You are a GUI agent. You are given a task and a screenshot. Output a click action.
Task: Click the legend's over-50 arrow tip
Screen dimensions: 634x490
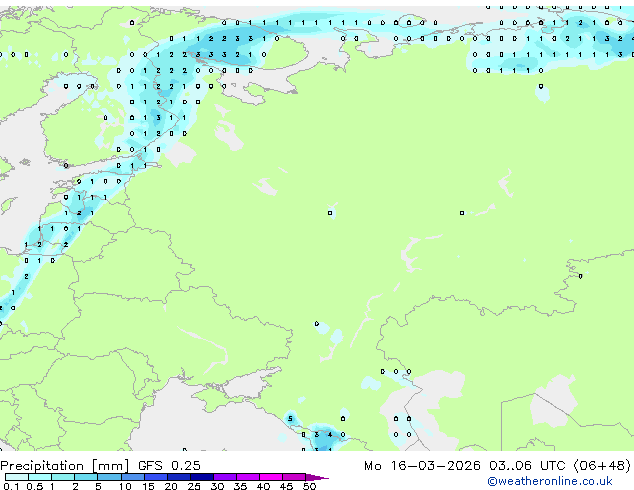point(317,477)
